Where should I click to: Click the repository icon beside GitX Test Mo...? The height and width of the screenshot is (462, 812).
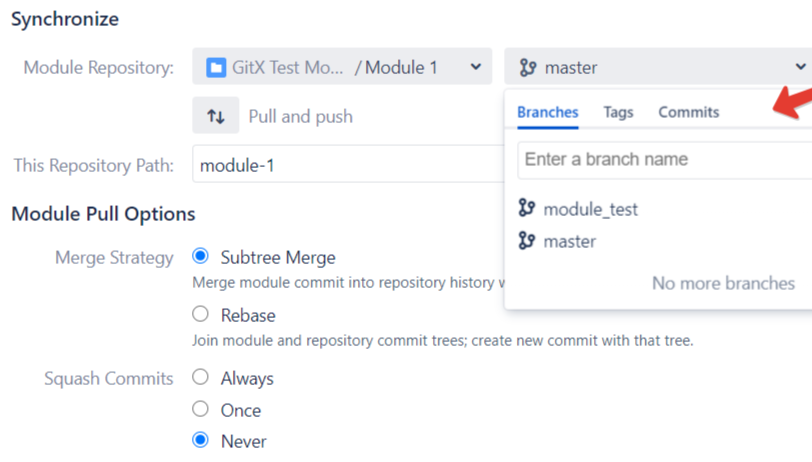click(215, 68)
